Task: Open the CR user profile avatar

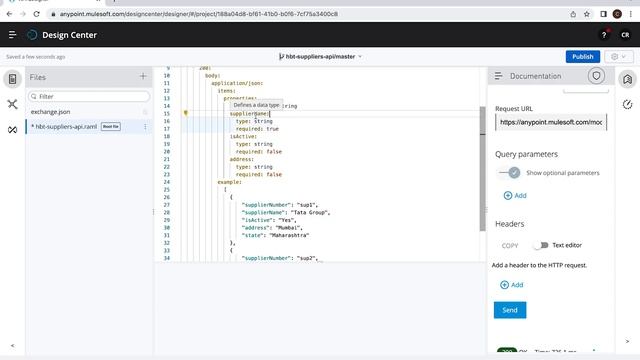Action: click(x=625, y=35)
